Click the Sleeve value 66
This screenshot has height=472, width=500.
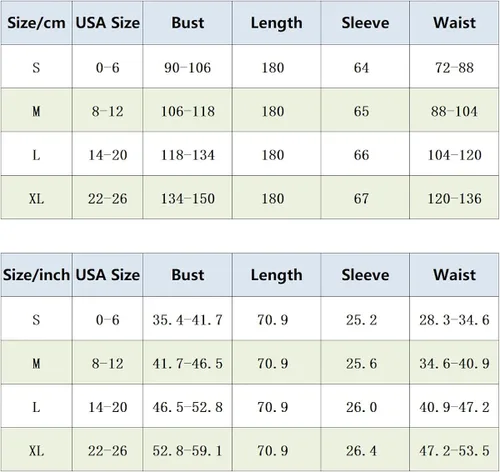[x=362, y=155]
